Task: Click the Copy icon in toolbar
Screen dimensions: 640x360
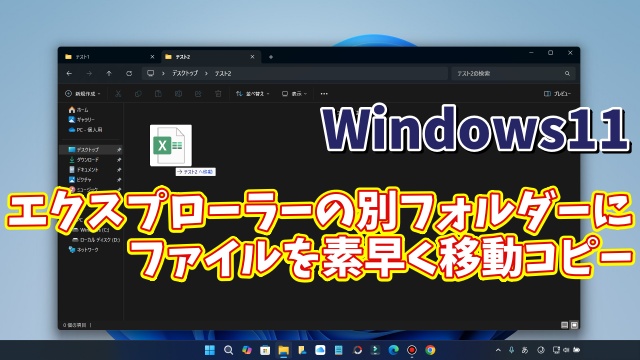Action: pos(138,94)
